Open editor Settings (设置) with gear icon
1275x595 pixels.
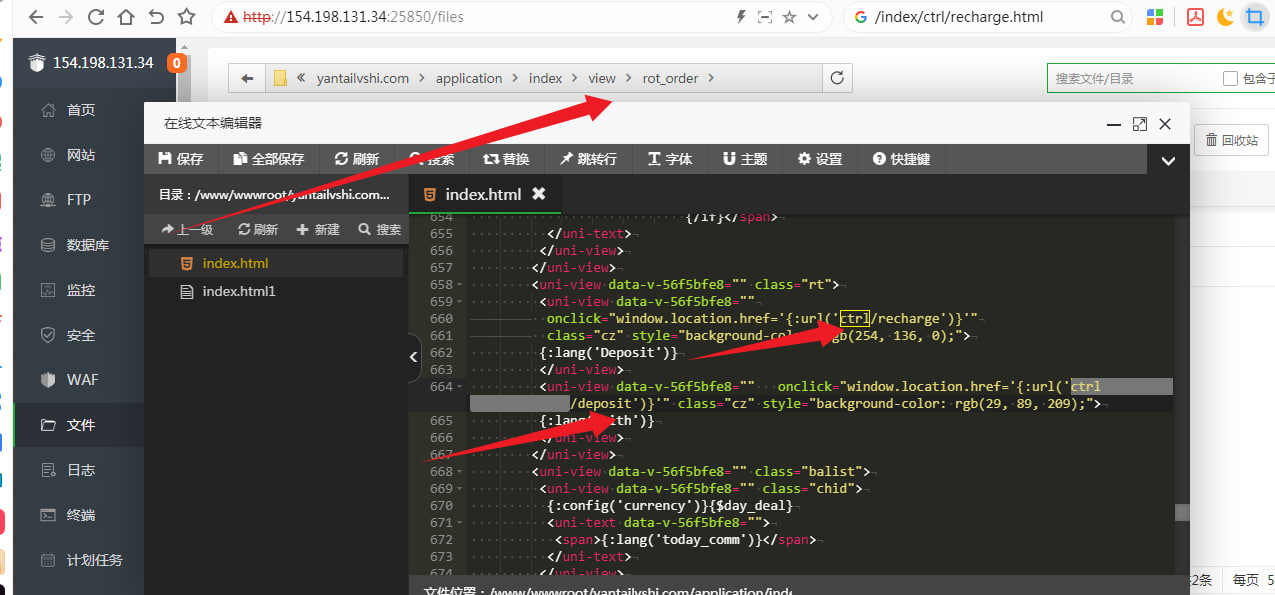pos(820,159)
